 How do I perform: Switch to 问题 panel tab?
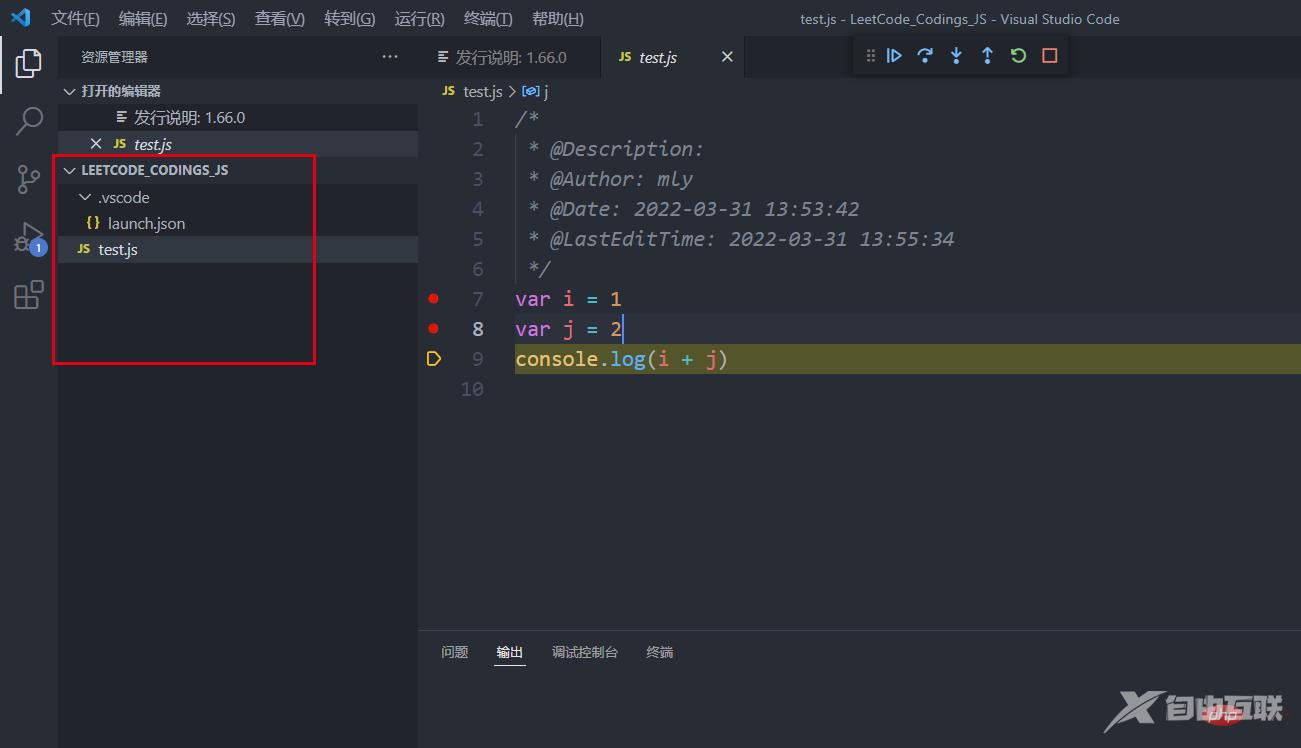click(x=455, y=652)
